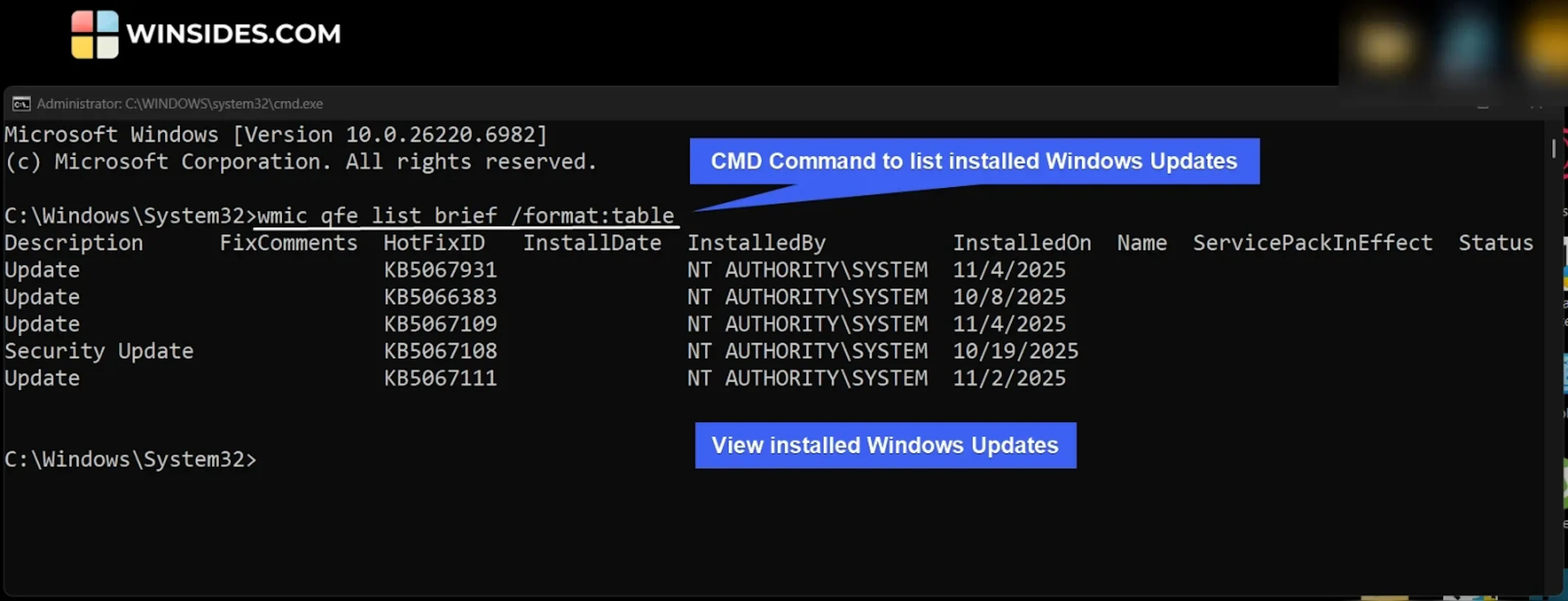This screenshot has width=1568, height=601.
Task: Click the cmd.exe icon in title bar
Action: tap(21, 104)
